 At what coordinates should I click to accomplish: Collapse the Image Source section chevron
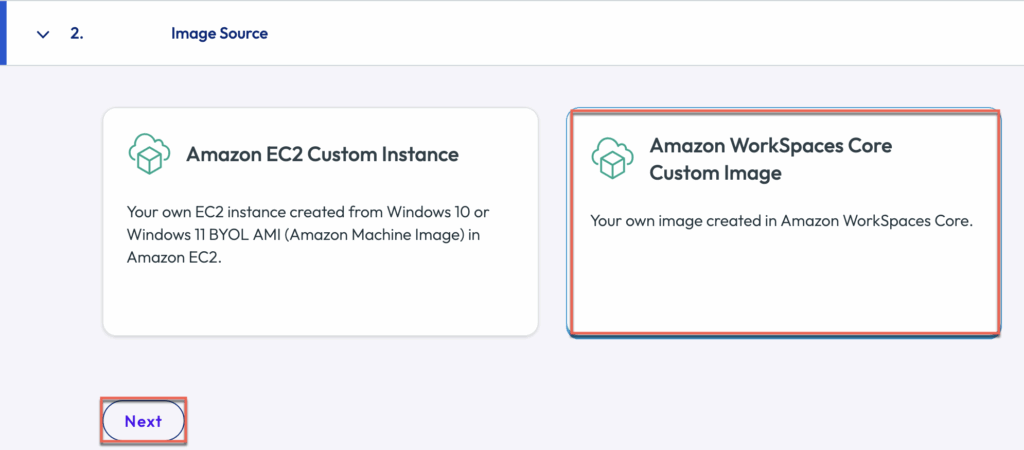coord(42,34)
